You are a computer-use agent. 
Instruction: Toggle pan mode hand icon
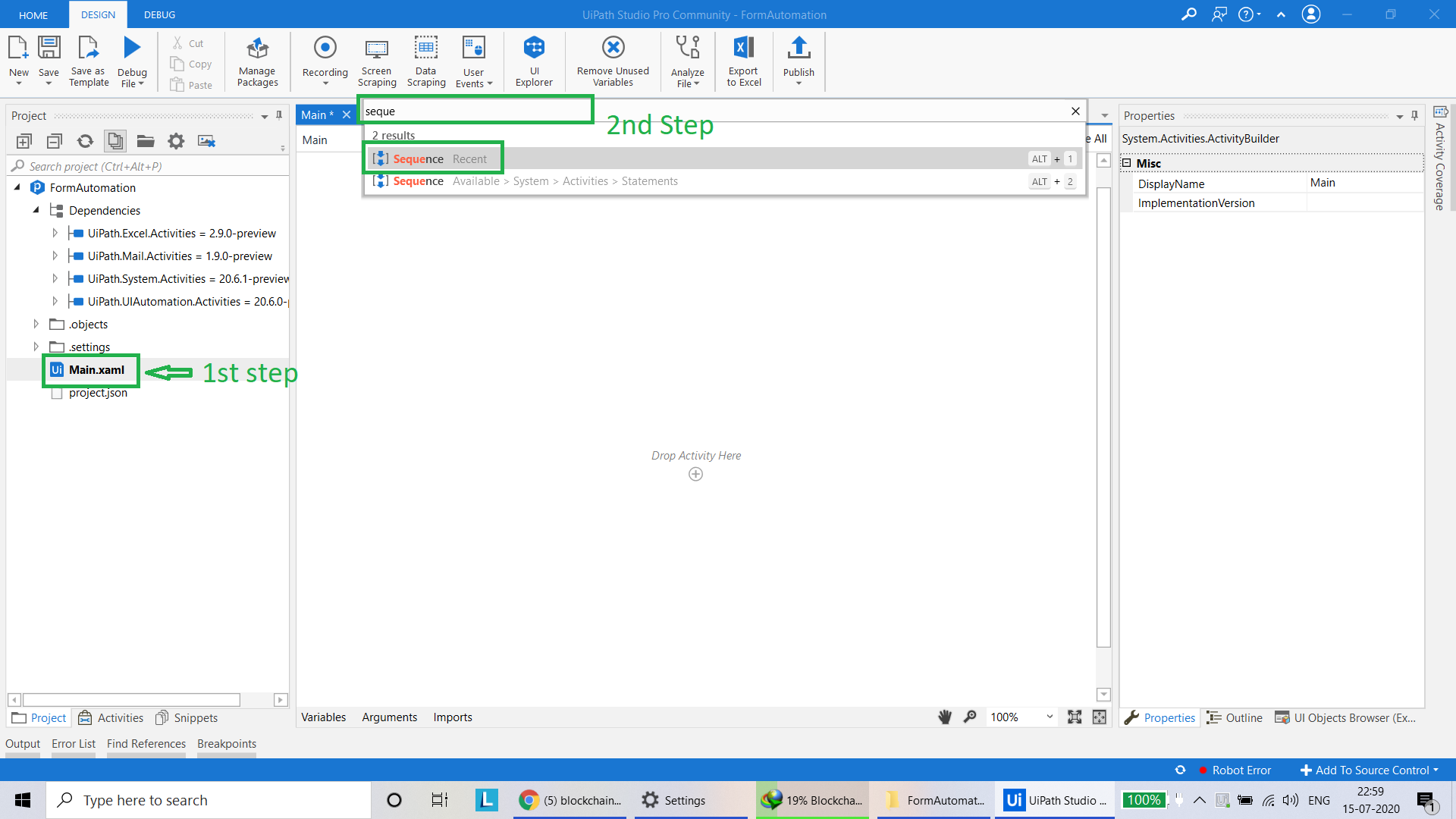pyautogui.click(x=945, y=717)
